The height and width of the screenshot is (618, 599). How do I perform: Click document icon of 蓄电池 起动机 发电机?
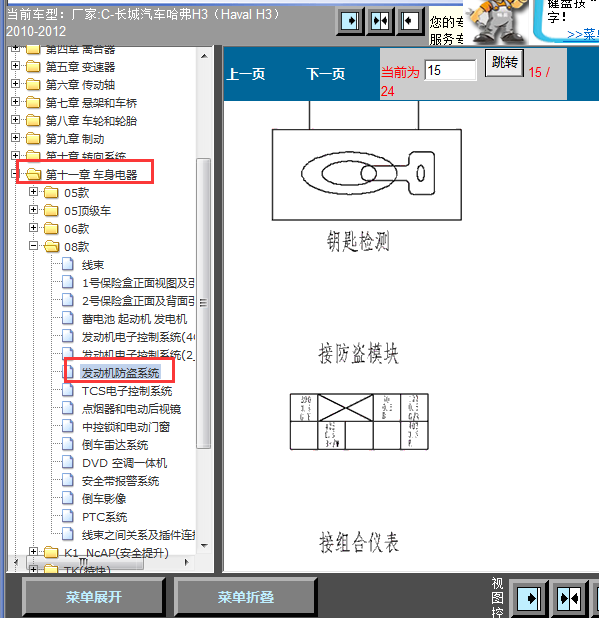click(68, 318)
